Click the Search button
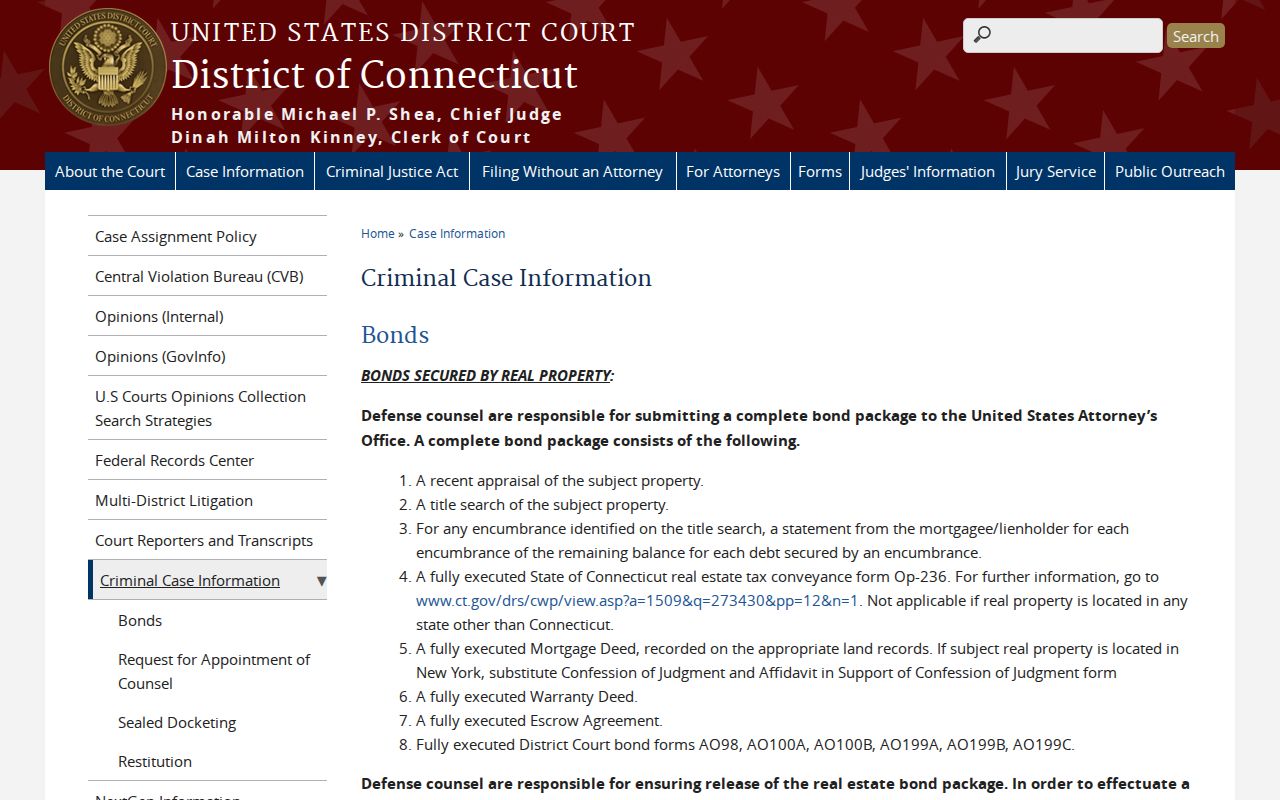The height and width of the screenshot is (800, 1280). click(1196, 36)
